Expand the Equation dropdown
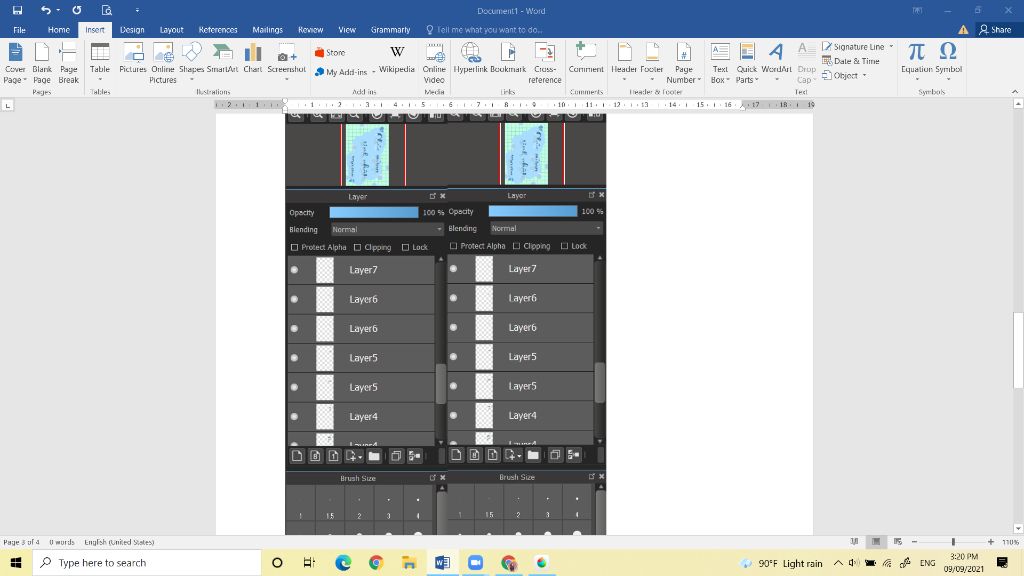Viewport: 1024px width, 576px height. pos(916,80)
